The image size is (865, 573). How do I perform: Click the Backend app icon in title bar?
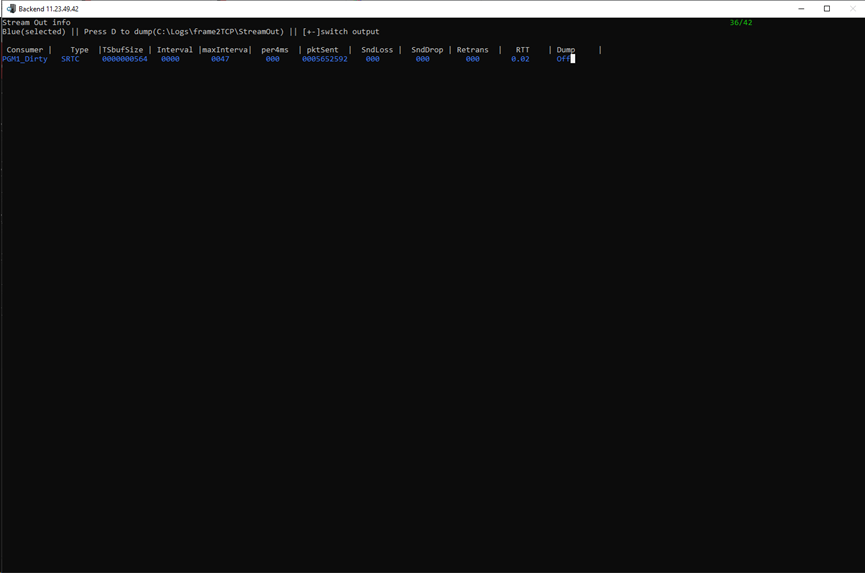pyautogui.click(x=11, y=8)
